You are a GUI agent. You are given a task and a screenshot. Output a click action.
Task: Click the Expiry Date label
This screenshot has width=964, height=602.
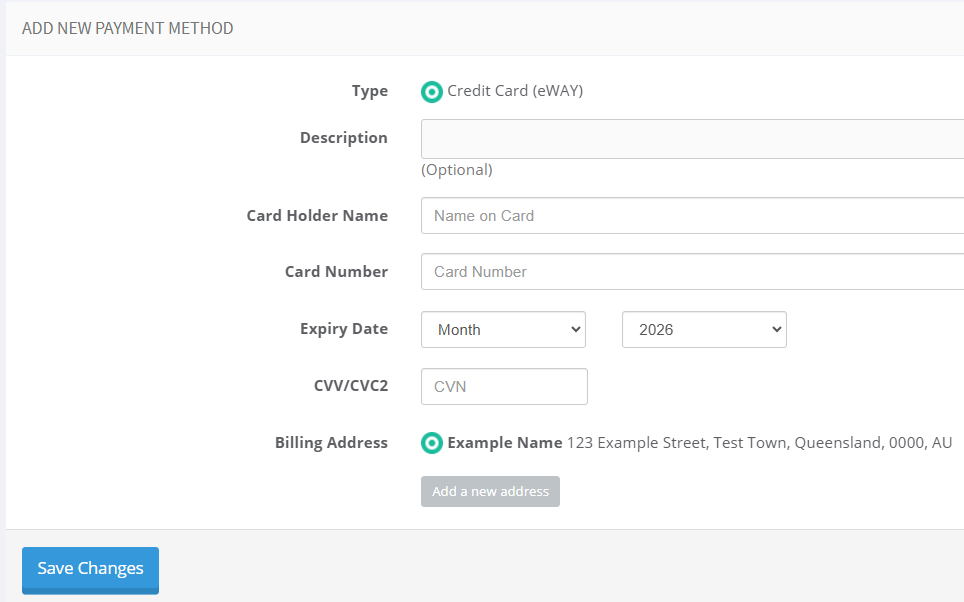344,329
